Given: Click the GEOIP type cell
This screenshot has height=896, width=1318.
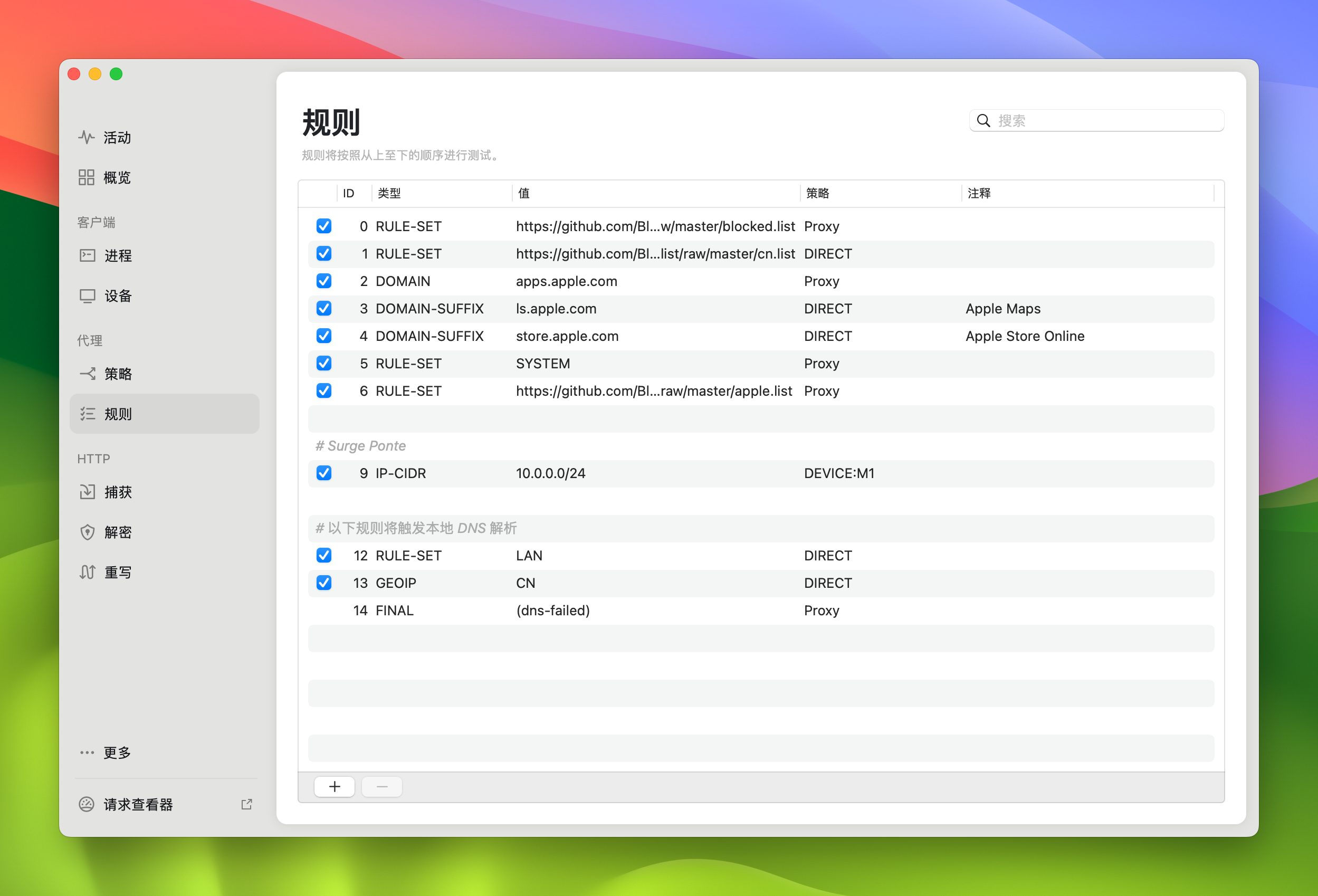Looking at the screenshot, I should coord(395,583).
